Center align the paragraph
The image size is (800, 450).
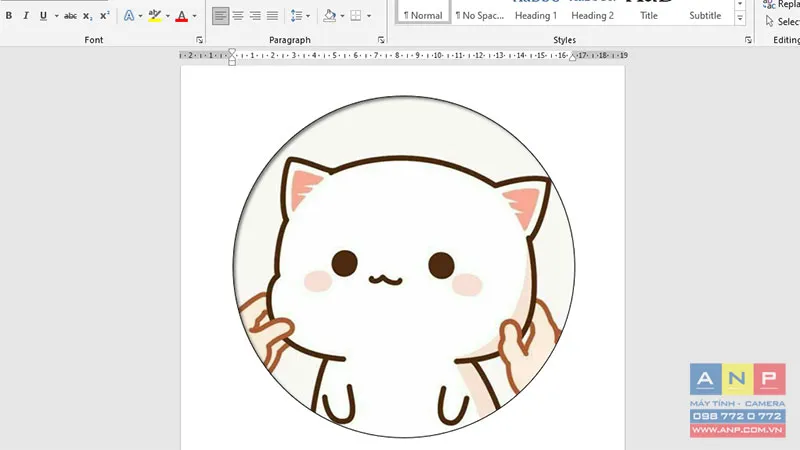click(238, 16)
